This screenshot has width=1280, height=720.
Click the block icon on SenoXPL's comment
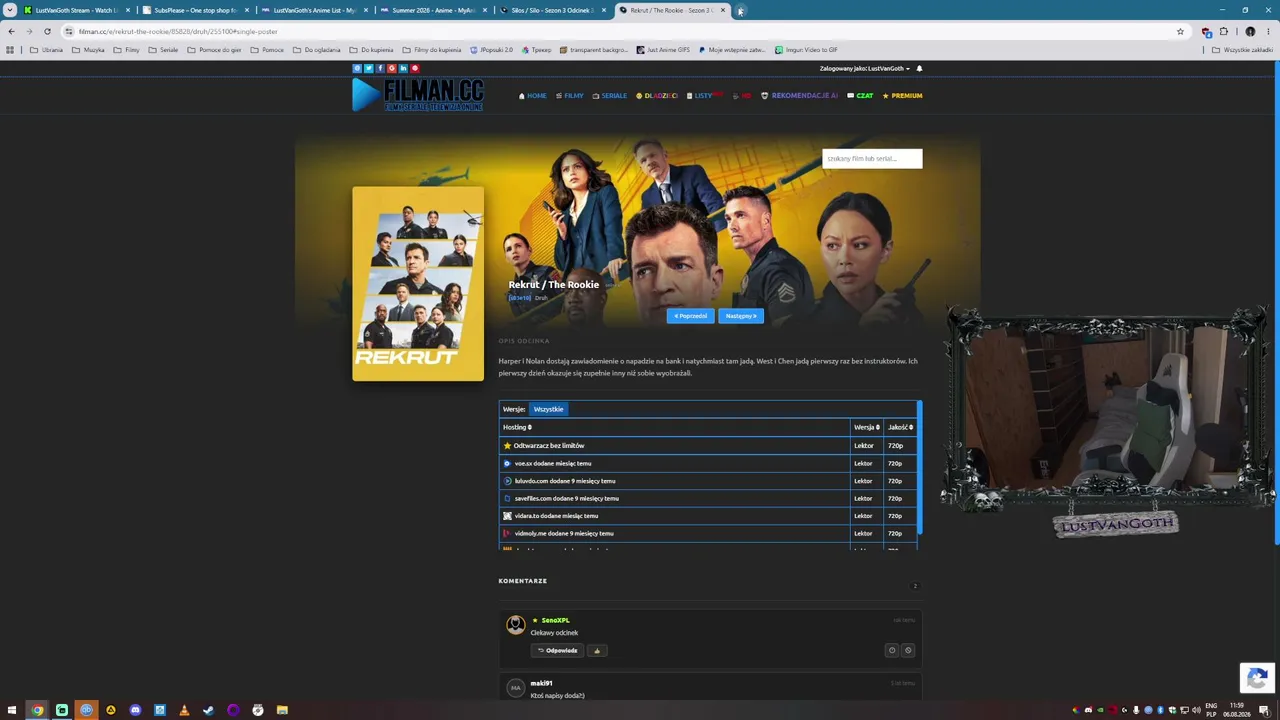click(x=908, y=650)
